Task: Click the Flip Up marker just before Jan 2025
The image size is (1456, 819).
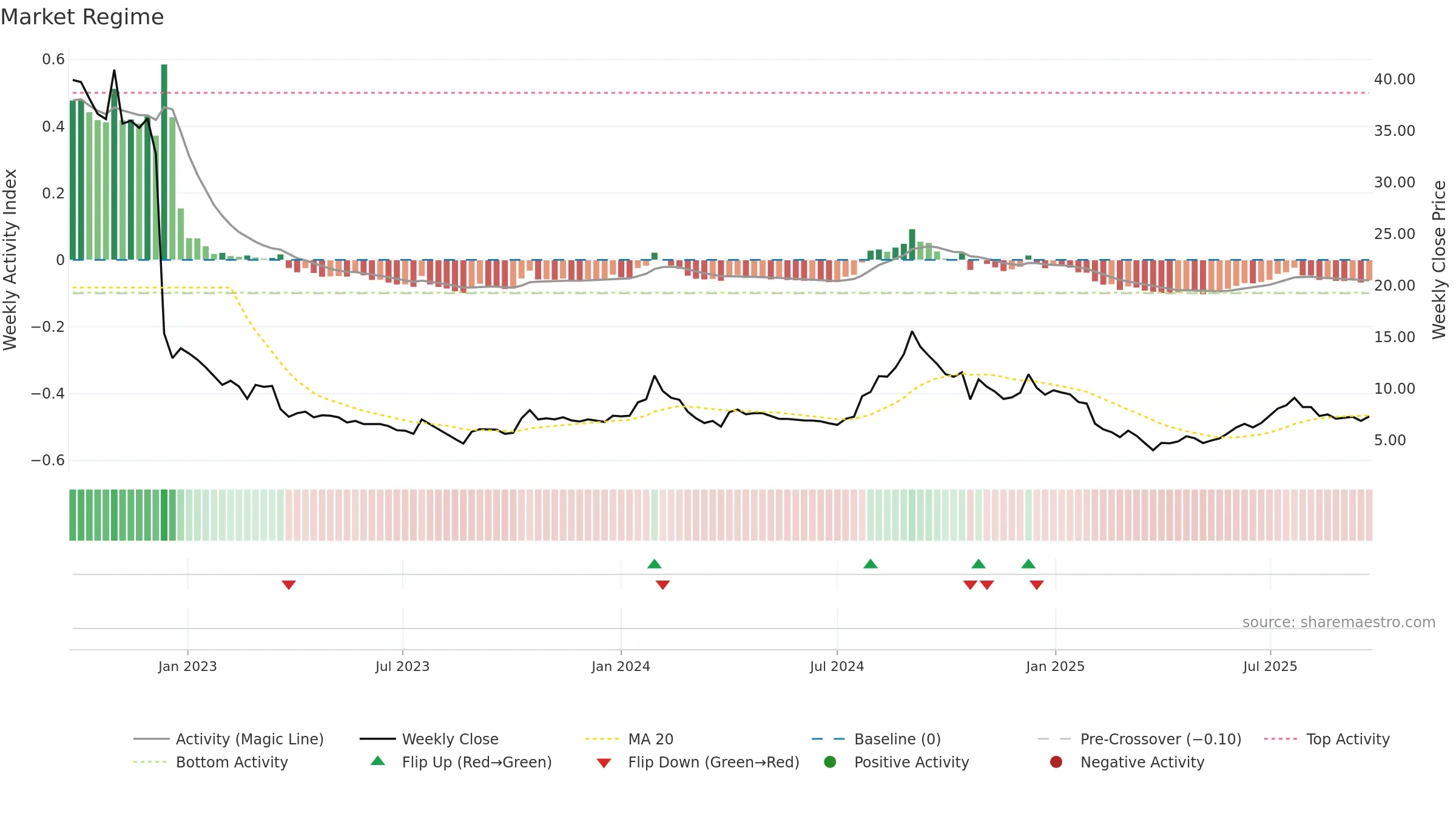Action: point(1028,564)
